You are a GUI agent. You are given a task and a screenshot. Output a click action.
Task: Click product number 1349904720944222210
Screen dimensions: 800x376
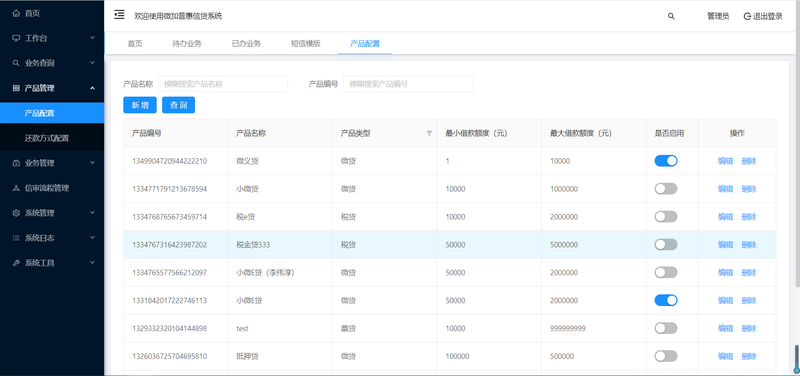(x=169, y=161)
